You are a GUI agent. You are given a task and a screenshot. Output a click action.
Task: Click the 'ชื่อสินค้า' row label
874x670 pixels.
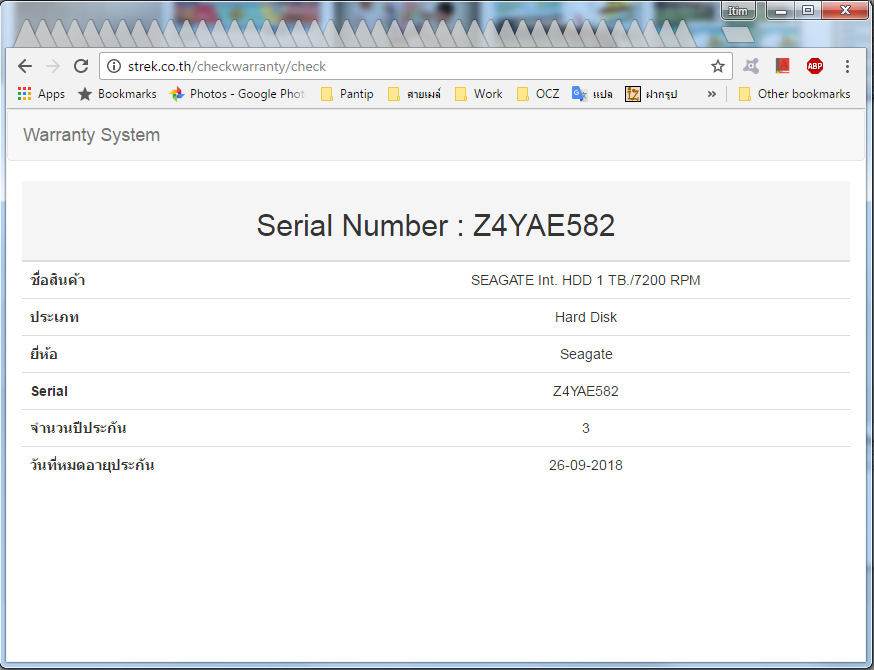click(58, 280)
